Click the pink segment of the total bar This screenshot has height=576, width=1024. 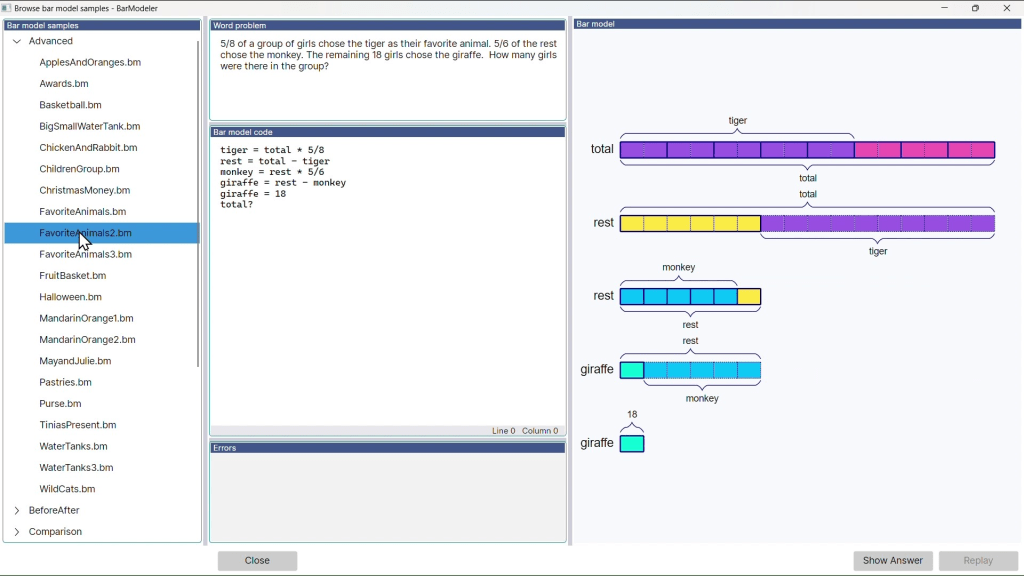click(924, 150)
